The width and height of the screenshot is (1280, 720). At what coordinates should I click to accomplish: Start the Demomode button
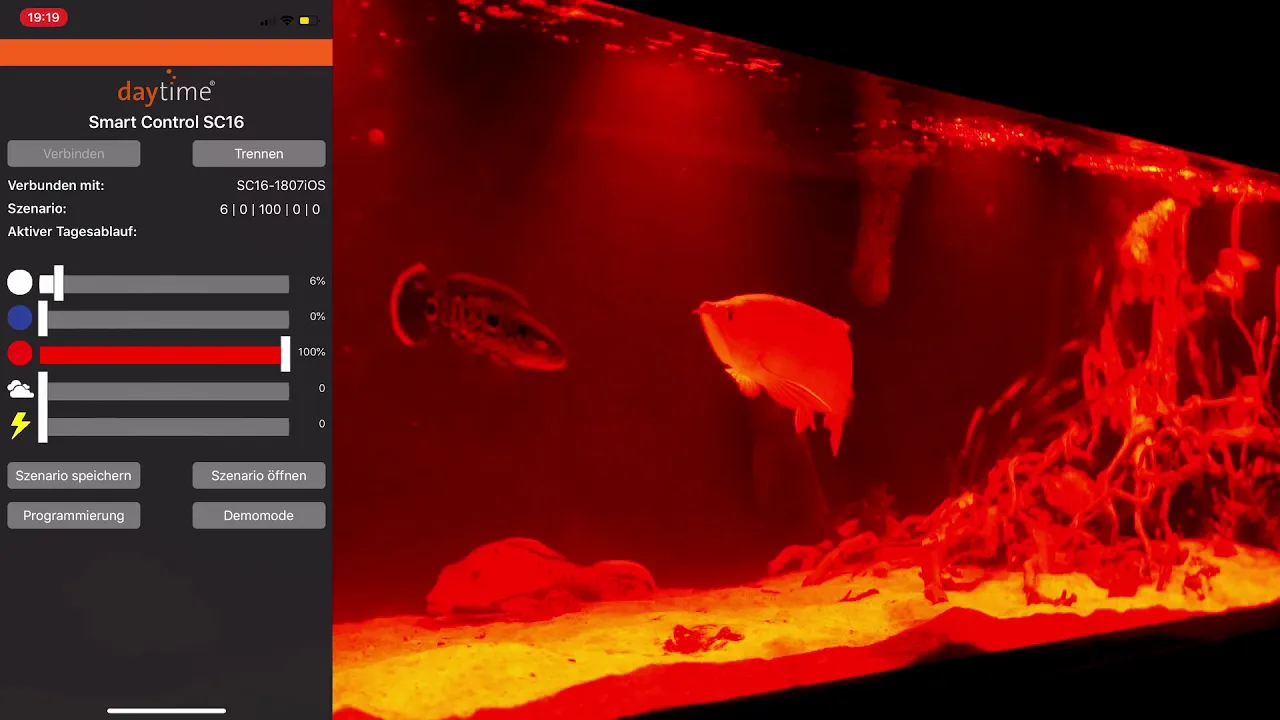coord(259,515)
